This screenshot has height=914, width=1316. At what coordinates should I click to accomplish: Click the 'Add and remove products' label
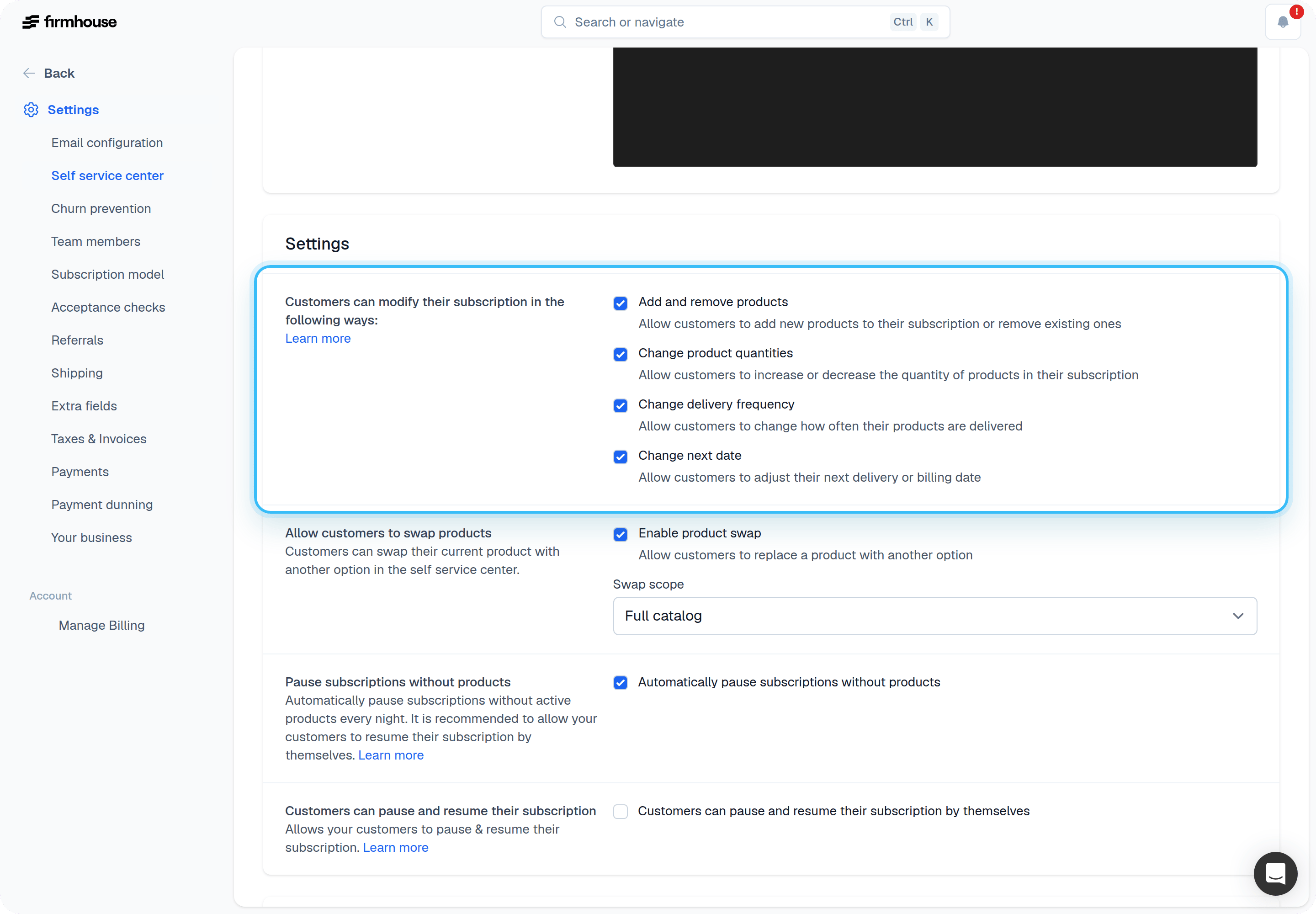click(x=713, y=302)
